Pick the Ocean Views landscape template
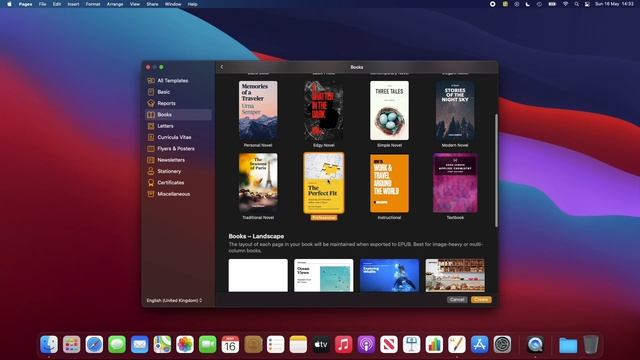 click(x=324, y=276)
